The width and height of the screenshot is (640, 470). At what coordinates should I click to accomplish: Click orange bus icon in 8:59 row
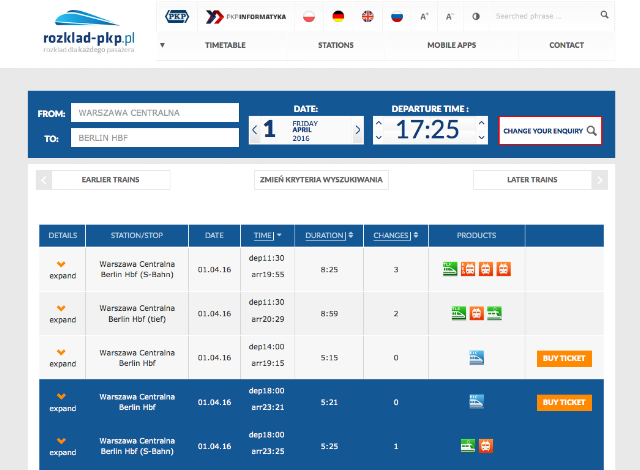(x=476, y=313)
